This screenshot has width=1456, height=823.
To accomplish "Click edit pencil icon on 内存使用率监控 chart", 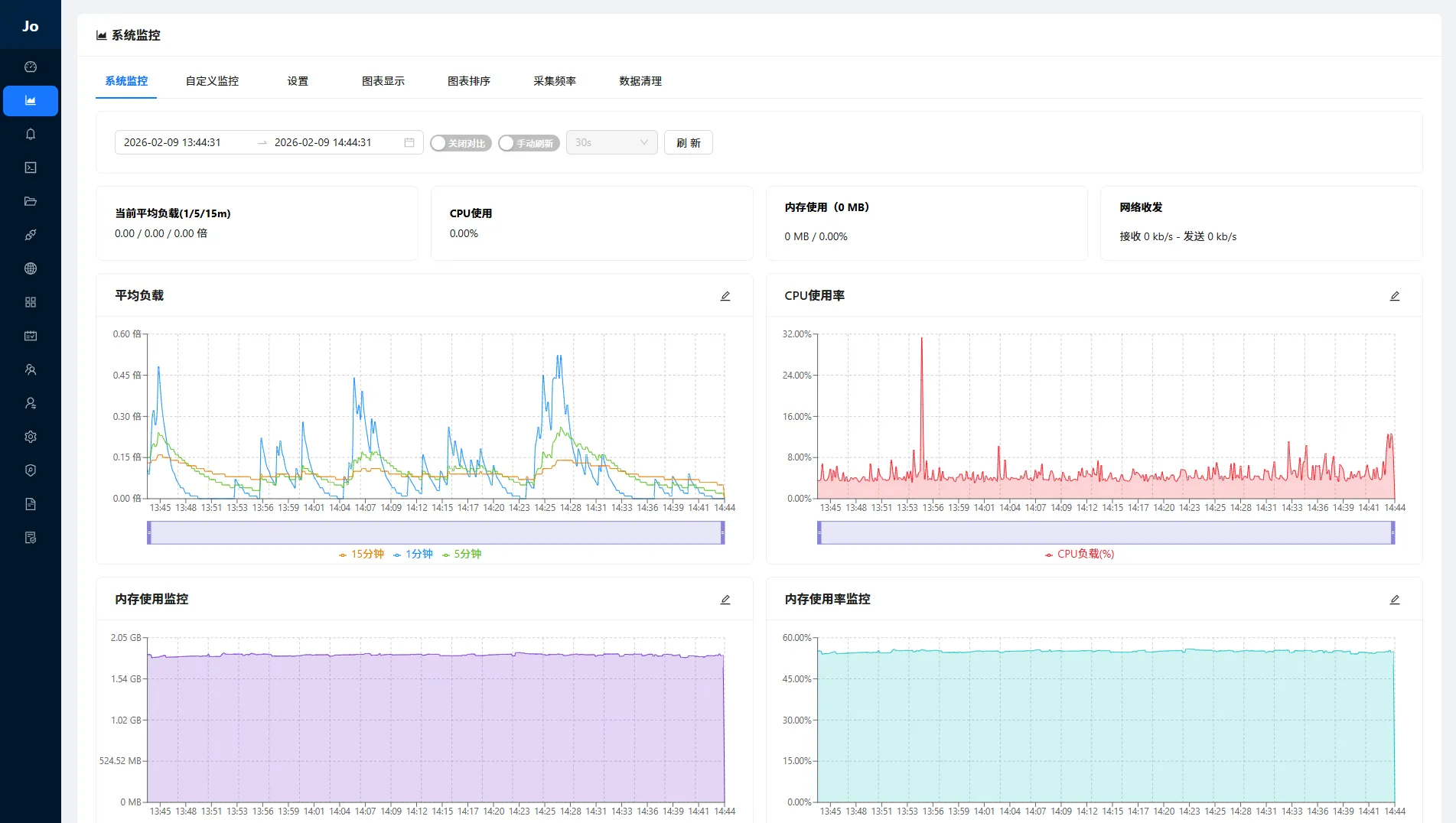I will point(1395,600).
